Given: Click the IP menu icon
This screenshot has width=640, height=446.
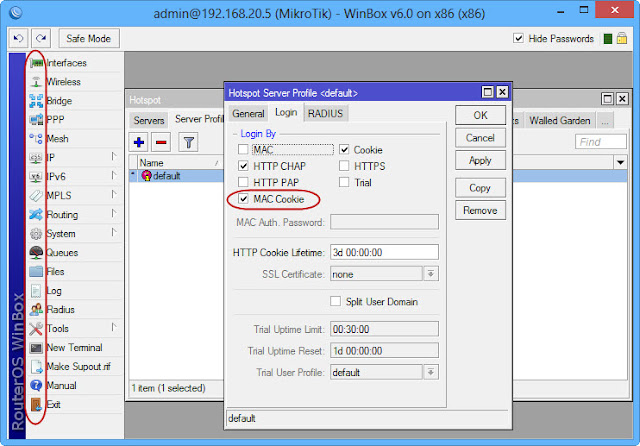Looking at the screenshot, I should click(x=36, y=158).
